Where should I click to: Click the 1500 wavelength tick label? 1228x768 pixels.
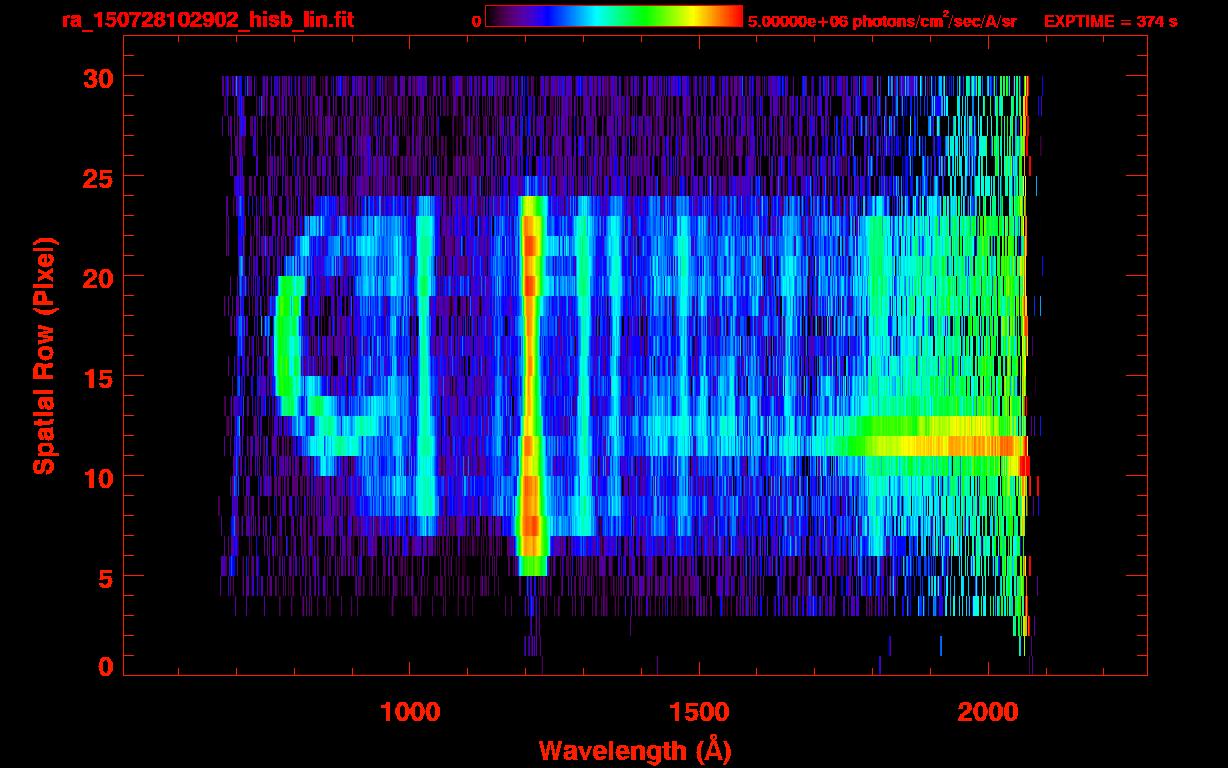pyautogui.click(x=699, y=712)
